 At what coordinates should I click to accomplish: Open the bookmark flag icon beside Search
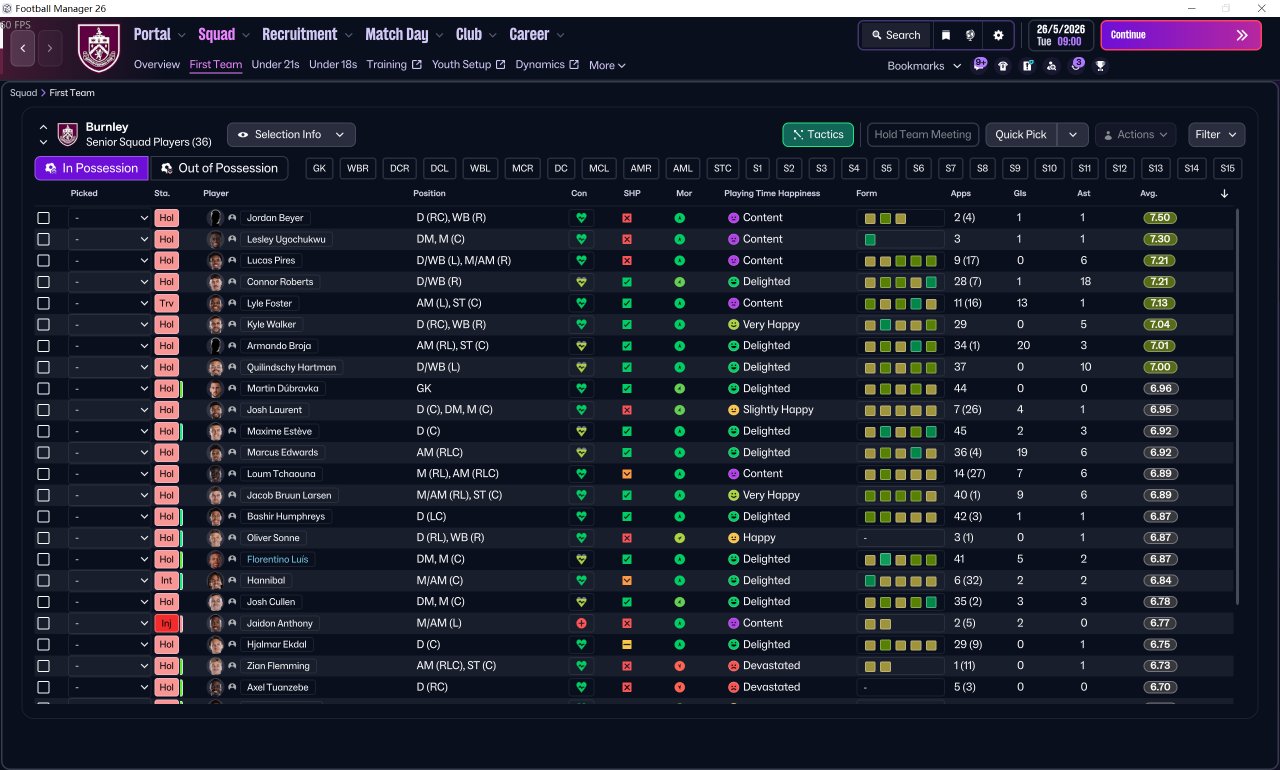[x=946, y=35]
